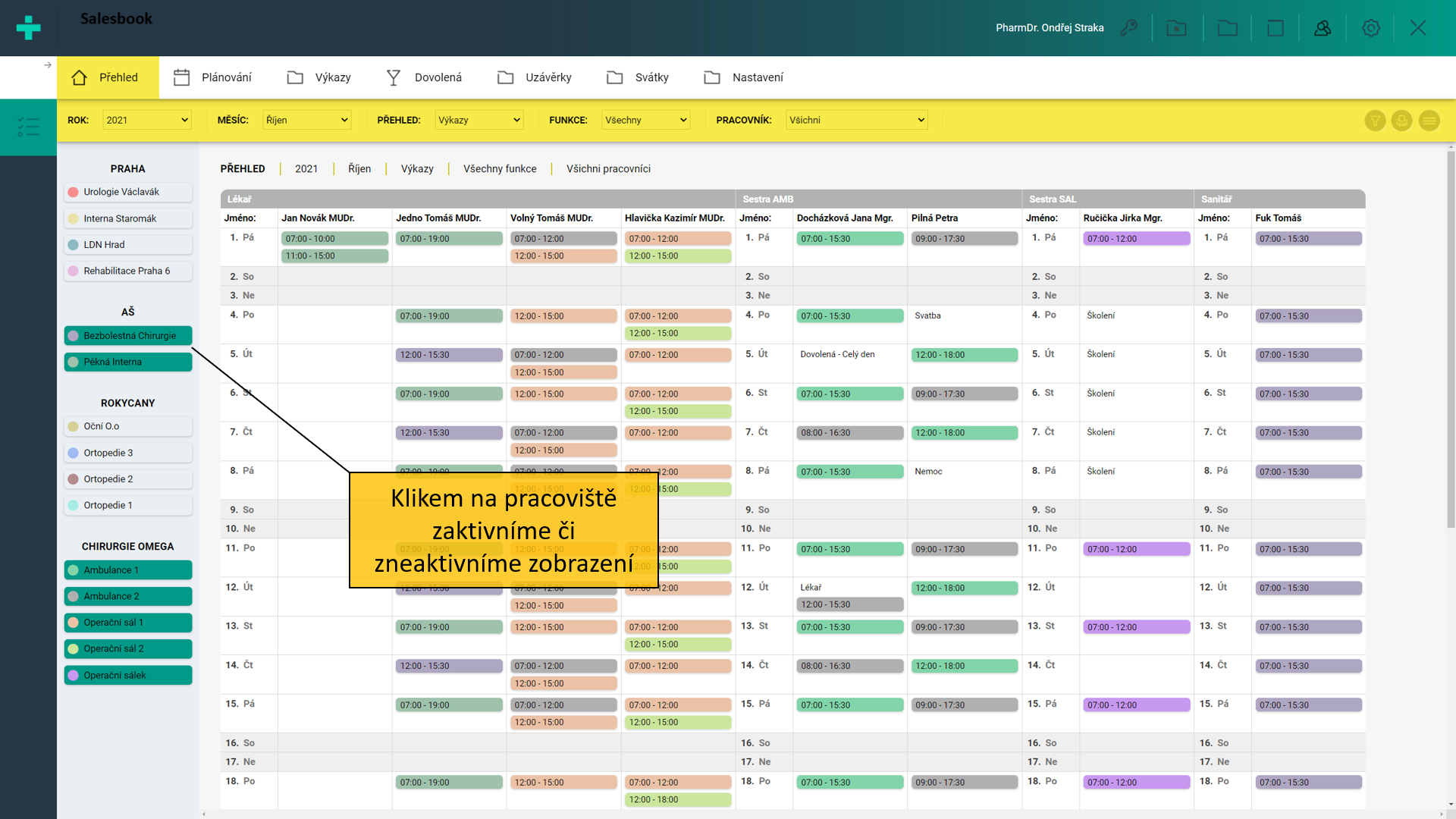Click the checklist icon in the left sidebar
Image resolution: width=1456 pixels, height=819 pixels.
(x=28, y=127)
